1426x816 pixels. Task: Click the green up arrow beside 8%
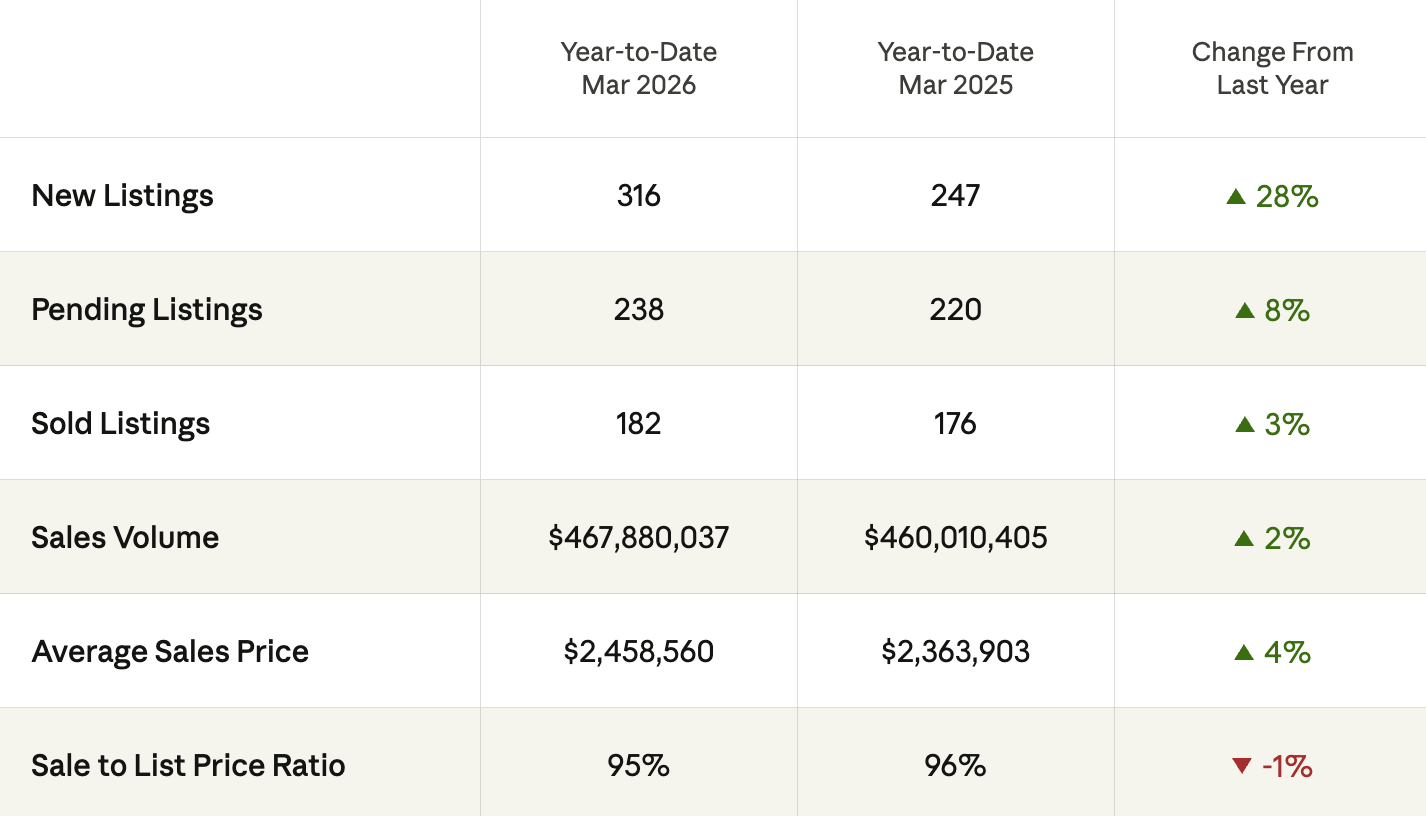click(x=1245, y=311)
